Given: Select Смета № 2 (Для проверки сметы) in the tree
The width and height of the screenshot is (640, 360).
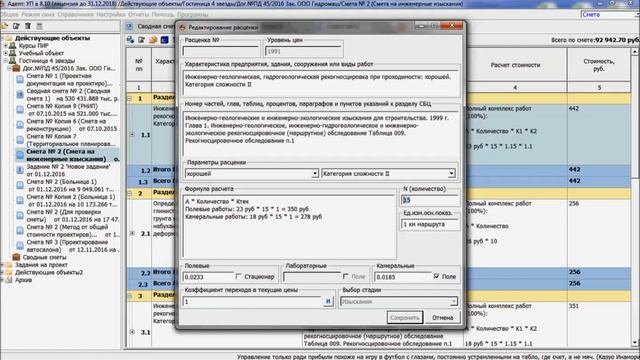Looking at the screenshot, I should (73, 216).
